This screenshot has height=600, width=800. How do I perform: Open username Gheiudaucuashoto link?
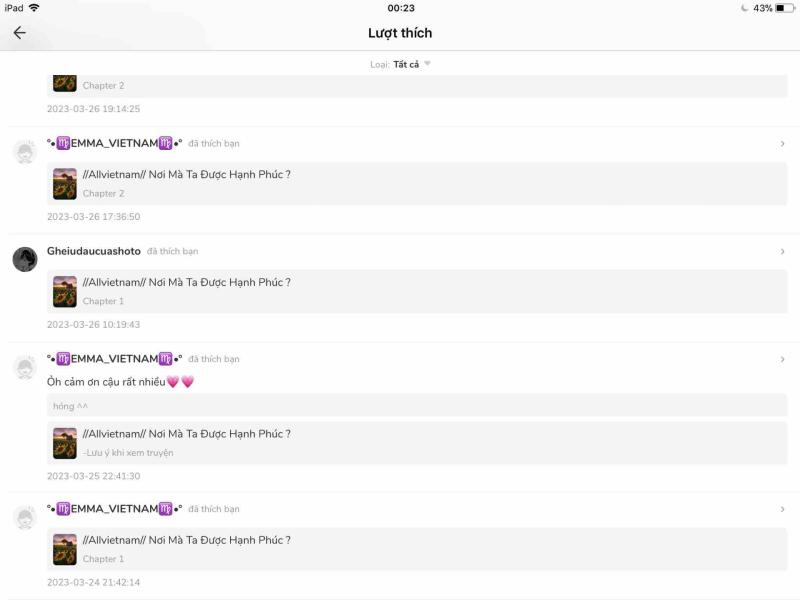click(94, 251)
